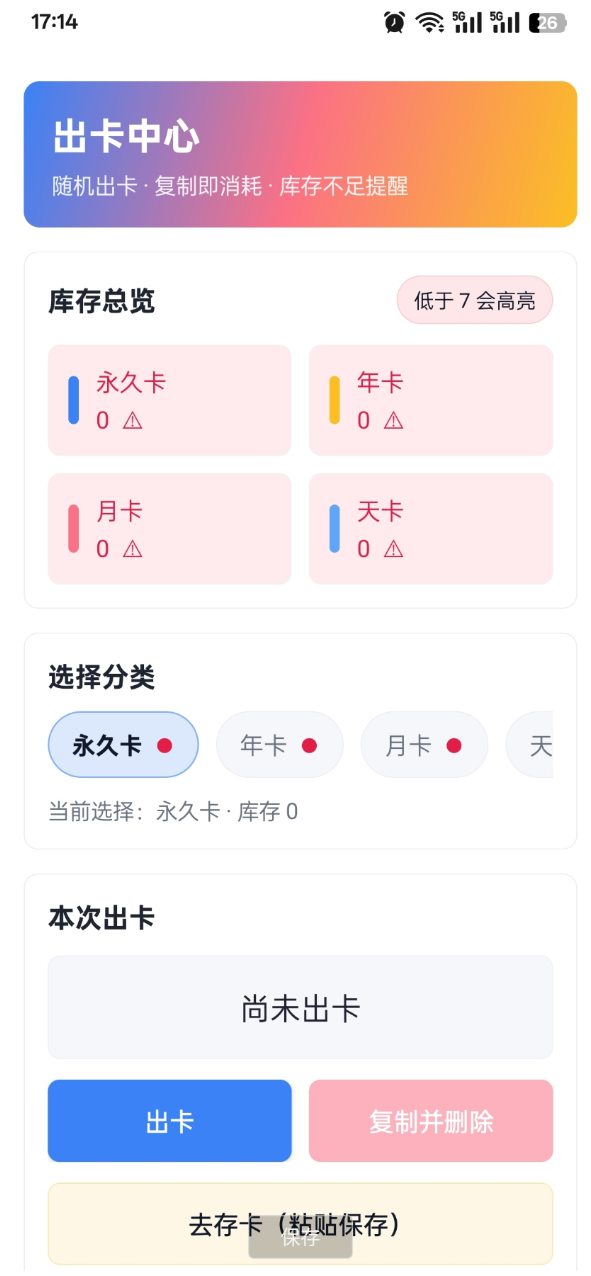Click the 尚未出卡 display area
This screenshot has height=1276, width=591.
coord(299,1007)
